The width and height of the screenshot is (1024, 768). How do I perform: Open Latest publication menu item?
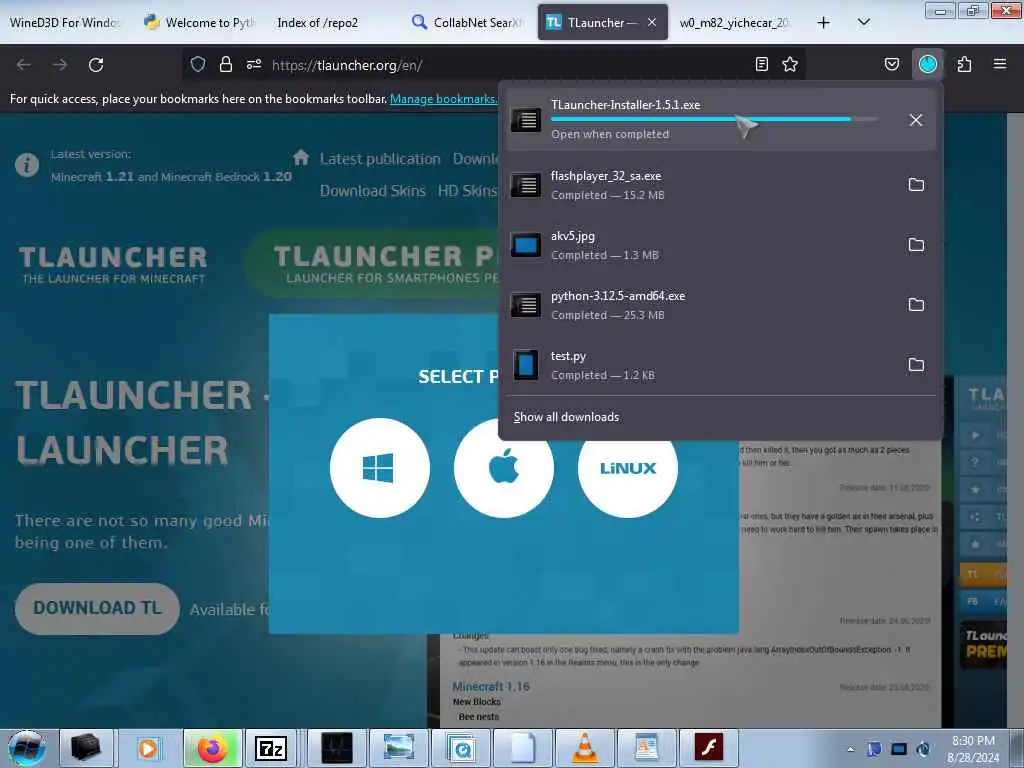380,159
